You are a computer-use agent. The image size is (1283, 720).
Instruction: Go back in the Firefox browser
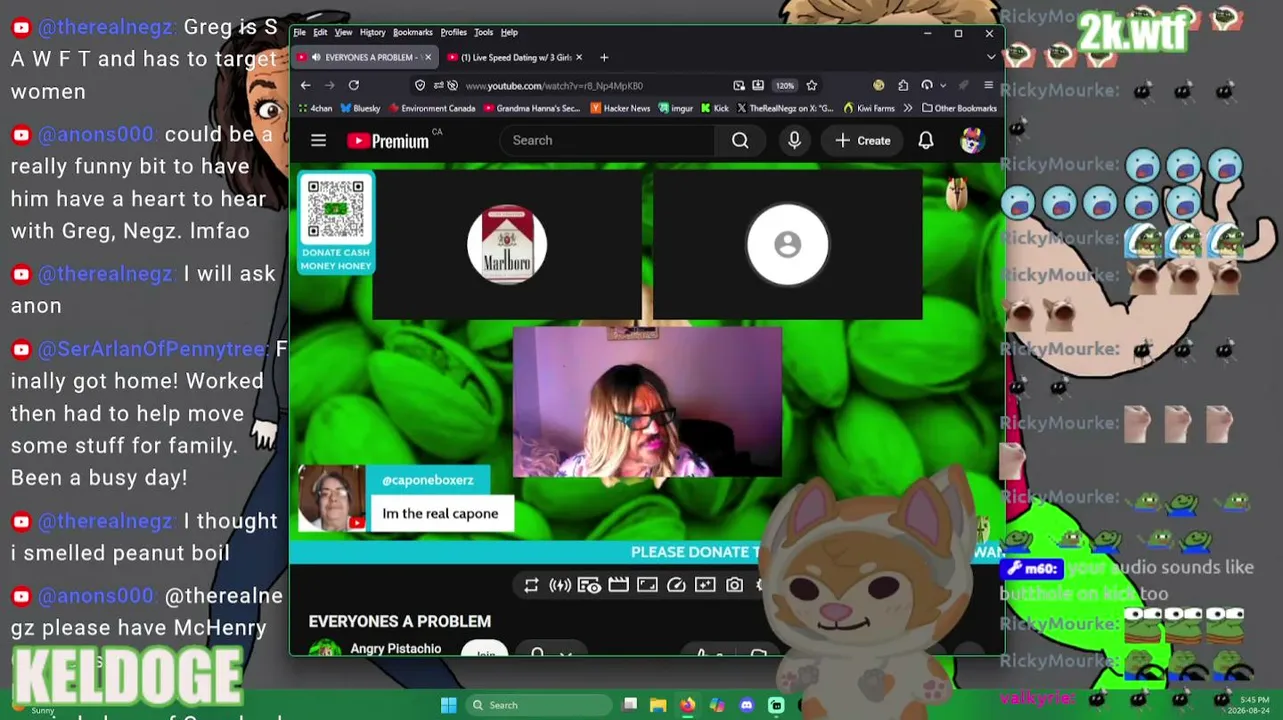(305, 85)
